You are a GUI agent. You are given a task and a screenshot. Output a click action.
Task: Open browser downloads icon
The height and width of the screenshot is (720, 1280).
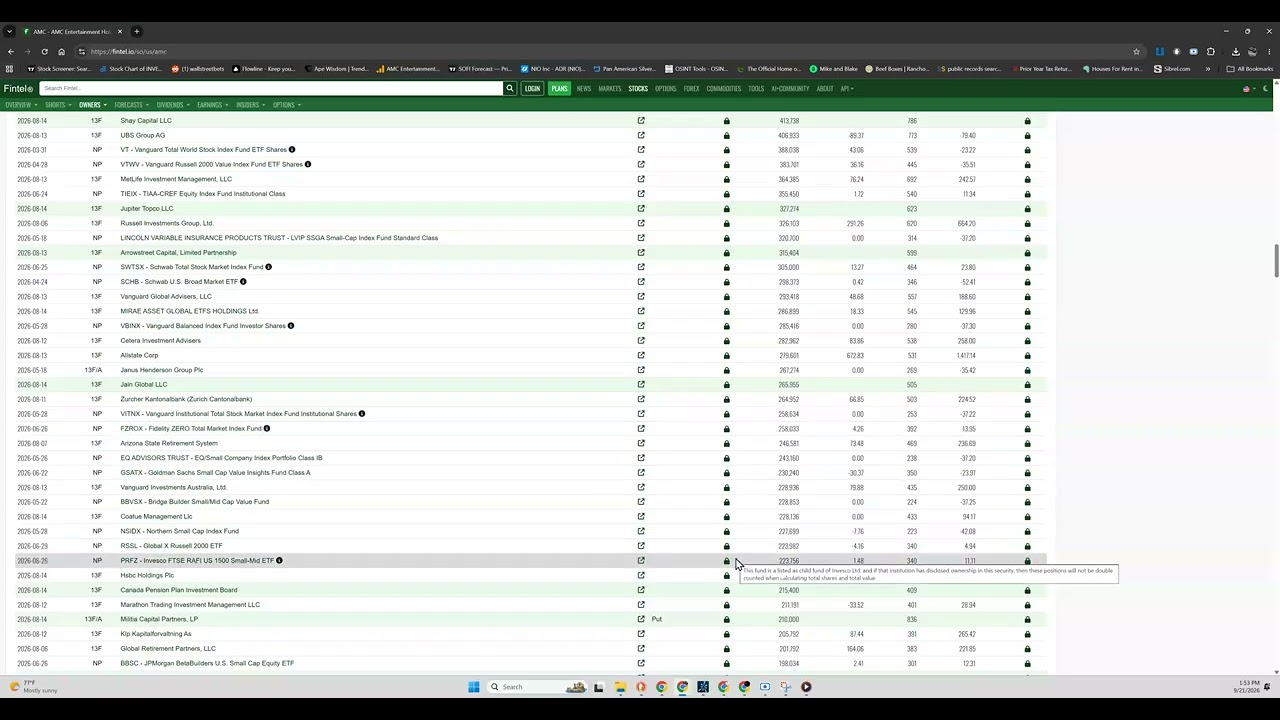click(x=1236, y=51)
